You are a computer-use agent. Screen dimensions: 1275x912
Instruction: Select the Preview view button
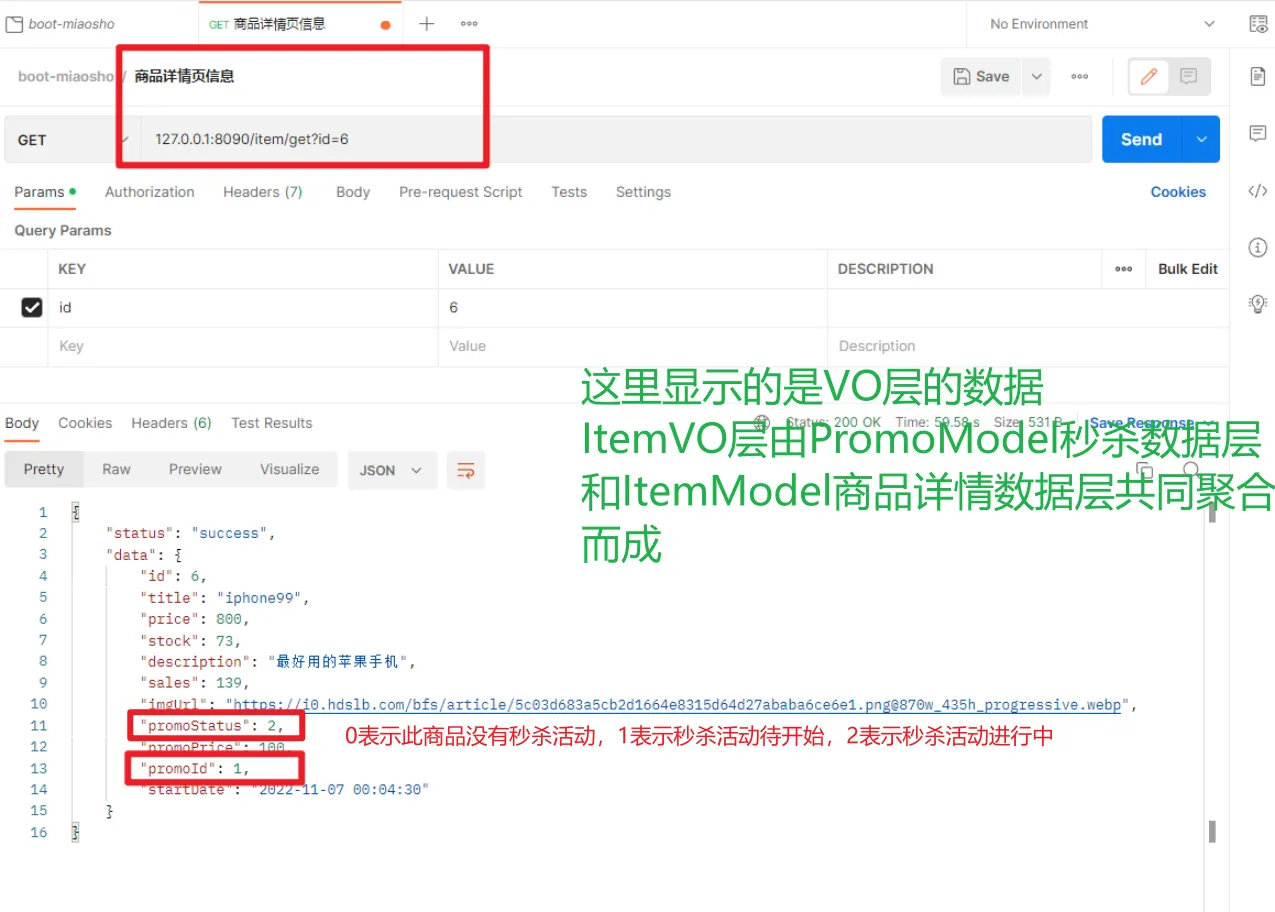(195, 470)
